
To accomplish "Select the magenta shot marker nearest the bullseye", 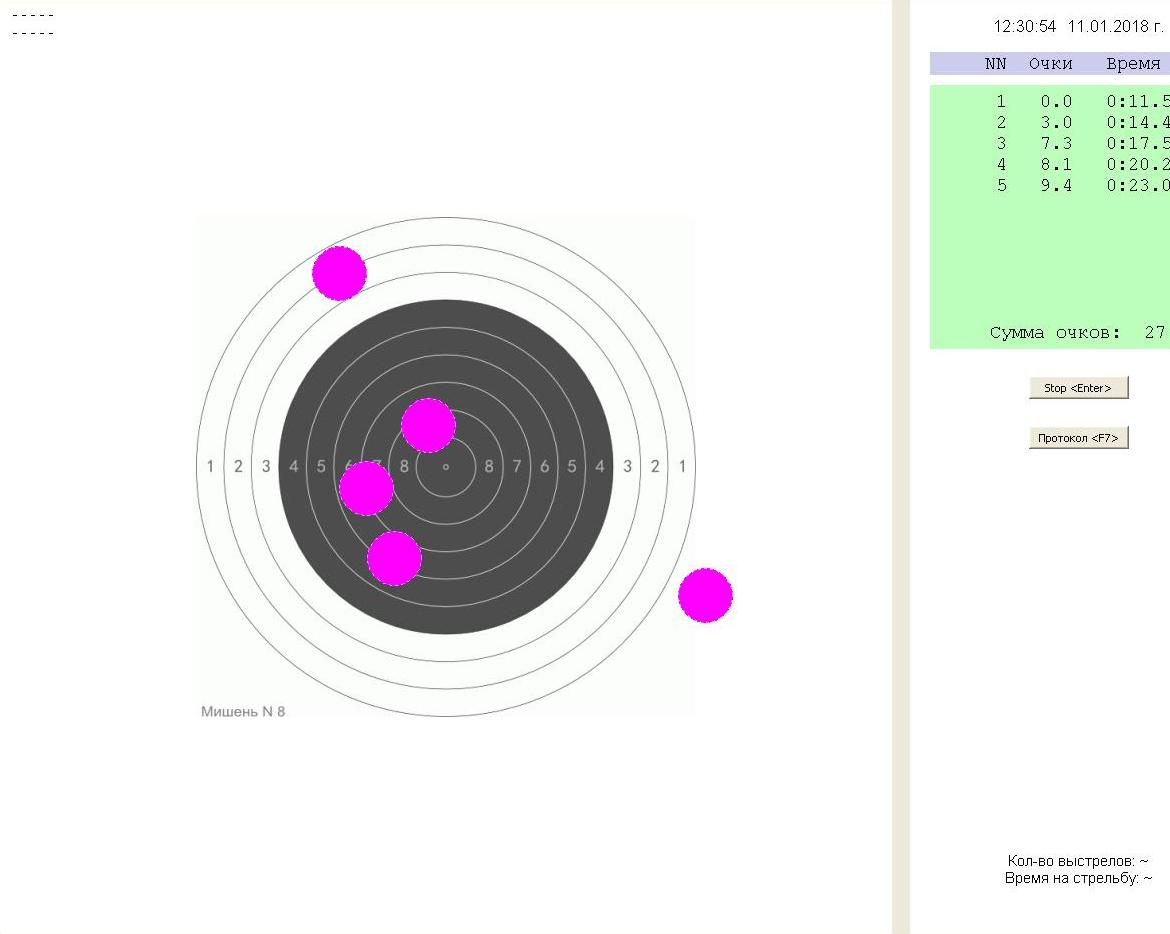I will (x=428, y=425).
